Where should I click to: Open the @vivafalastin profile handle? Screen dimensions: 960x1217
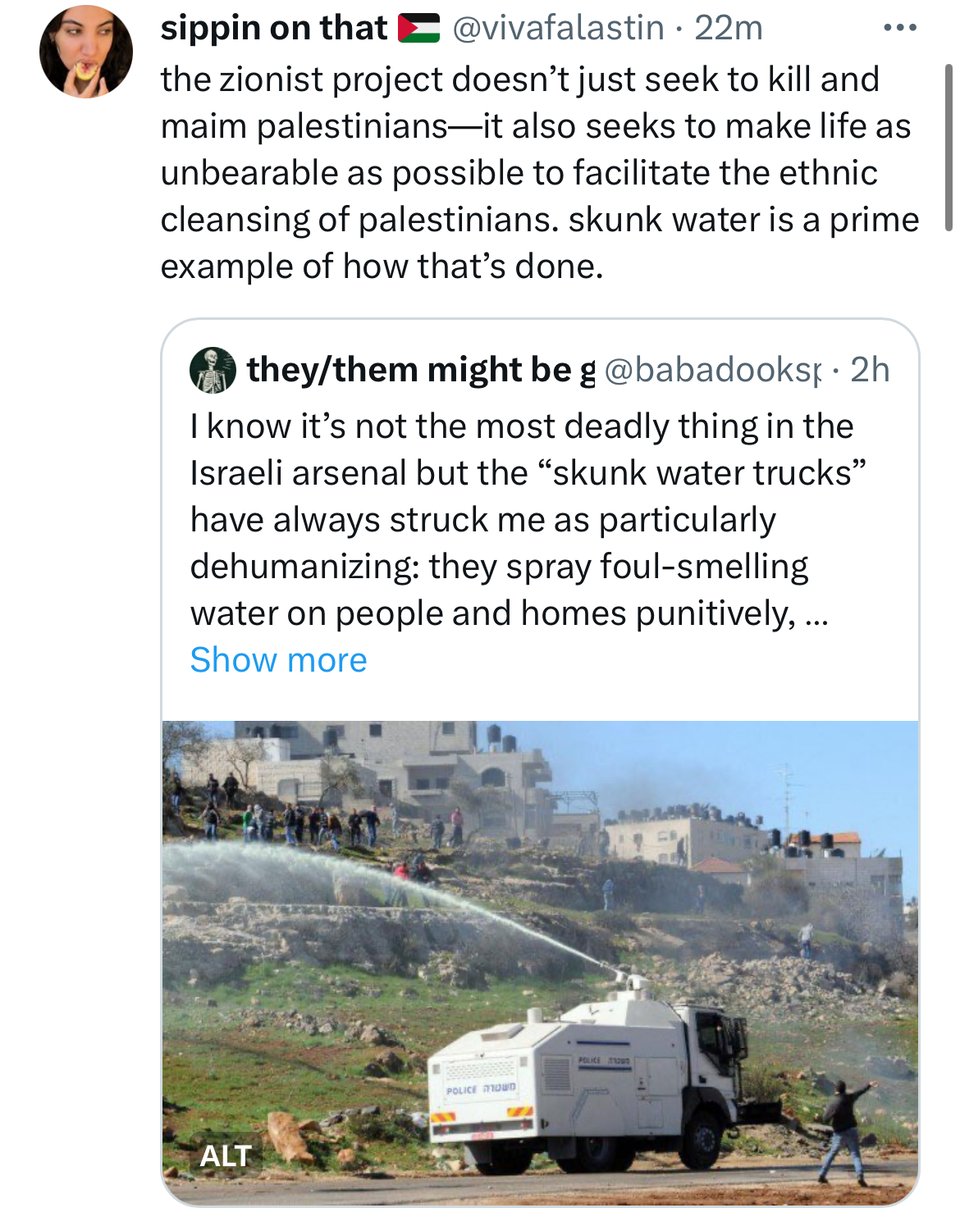pyautogui.click(x=558, y=29)
